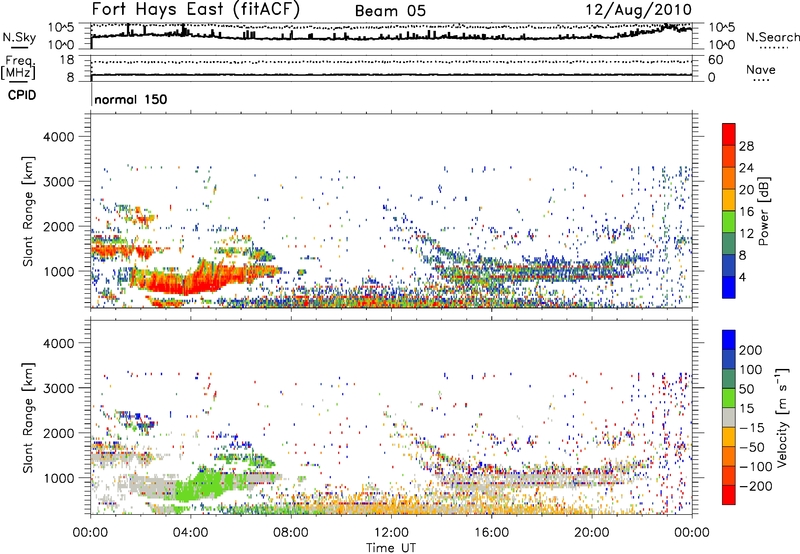Click the power panel's "Slant Range [km]" label
This screenshot has height=554, width=800.
pyautogui.click(x=28, y=211)
